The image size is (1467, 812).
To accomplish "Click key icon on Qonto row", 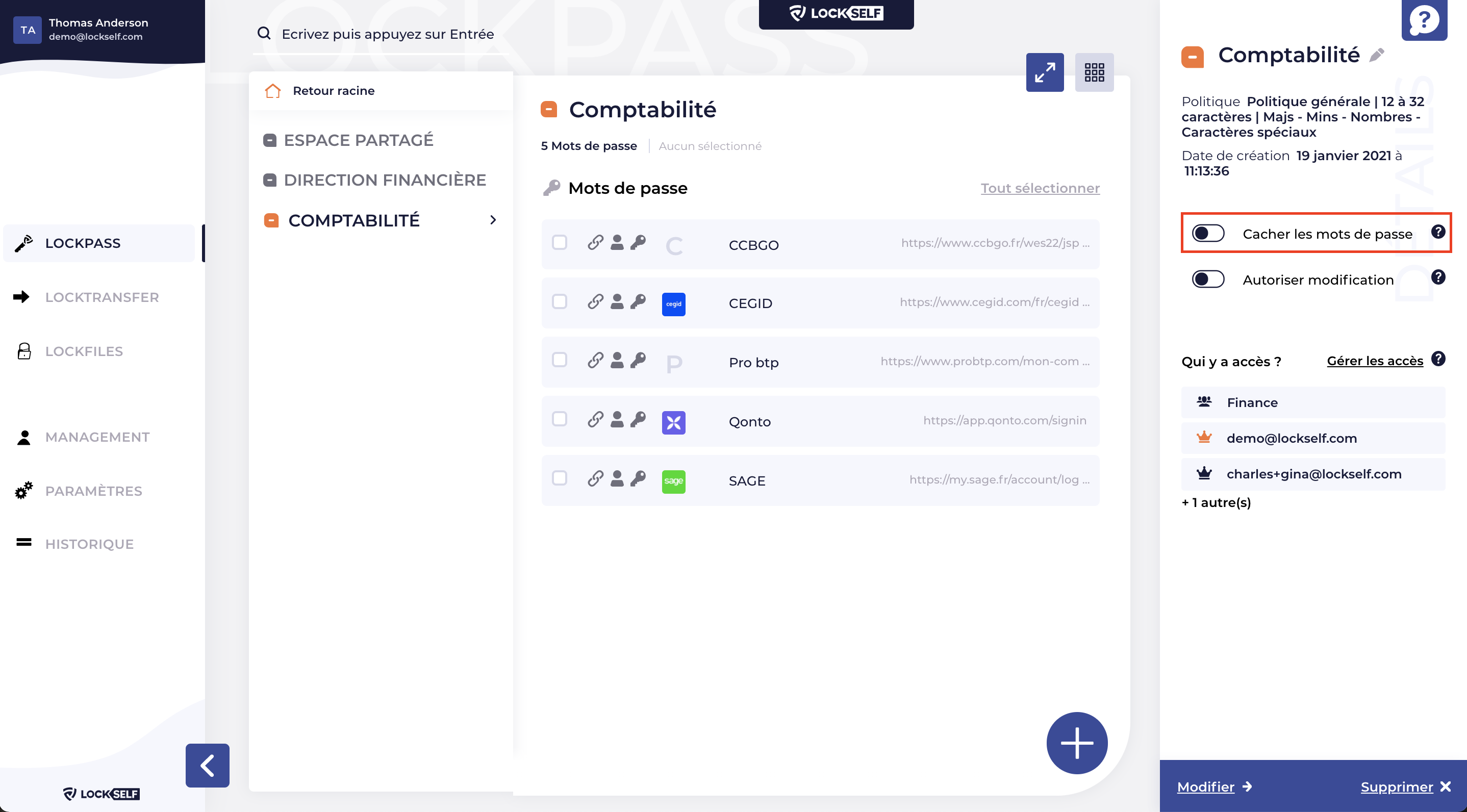I will pyautogui.click(x=638, y=419).
